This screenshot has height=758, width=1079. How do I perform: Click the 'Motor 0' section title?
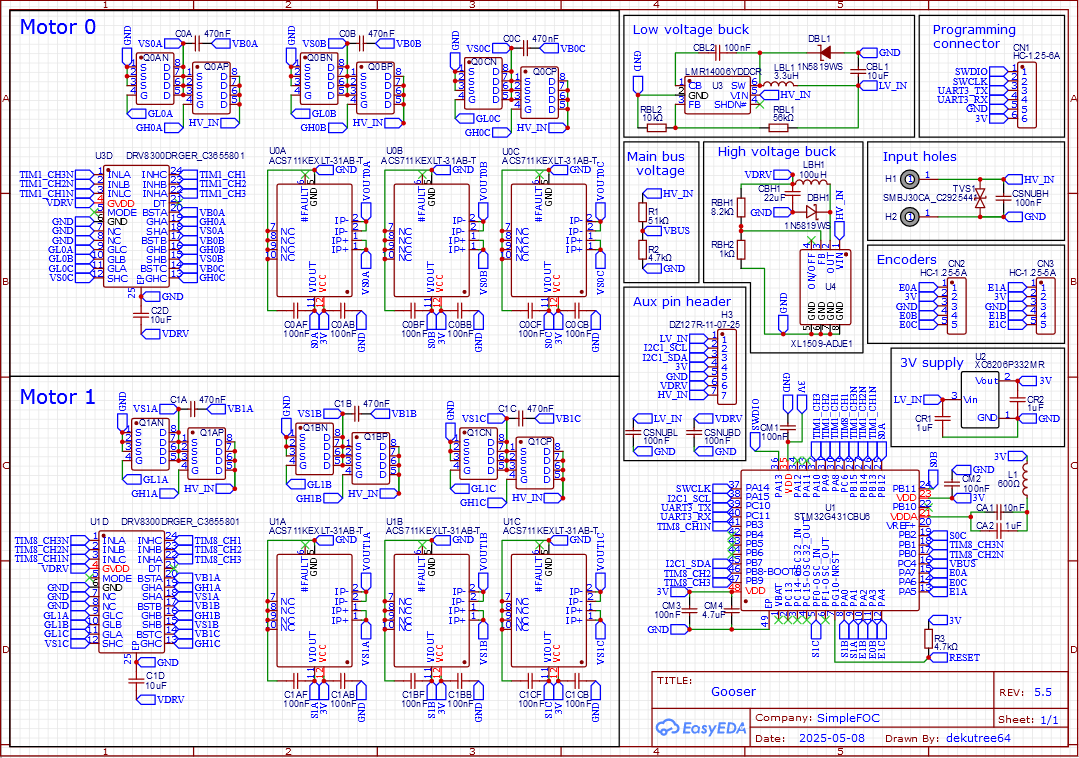click(58, 27)
